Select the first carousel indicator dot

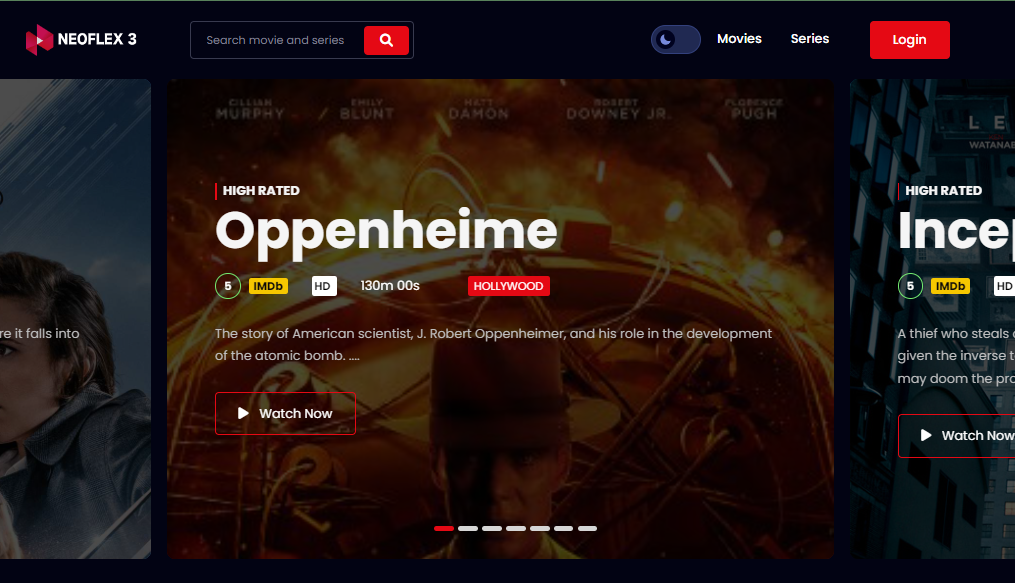(x=443, y=527)
